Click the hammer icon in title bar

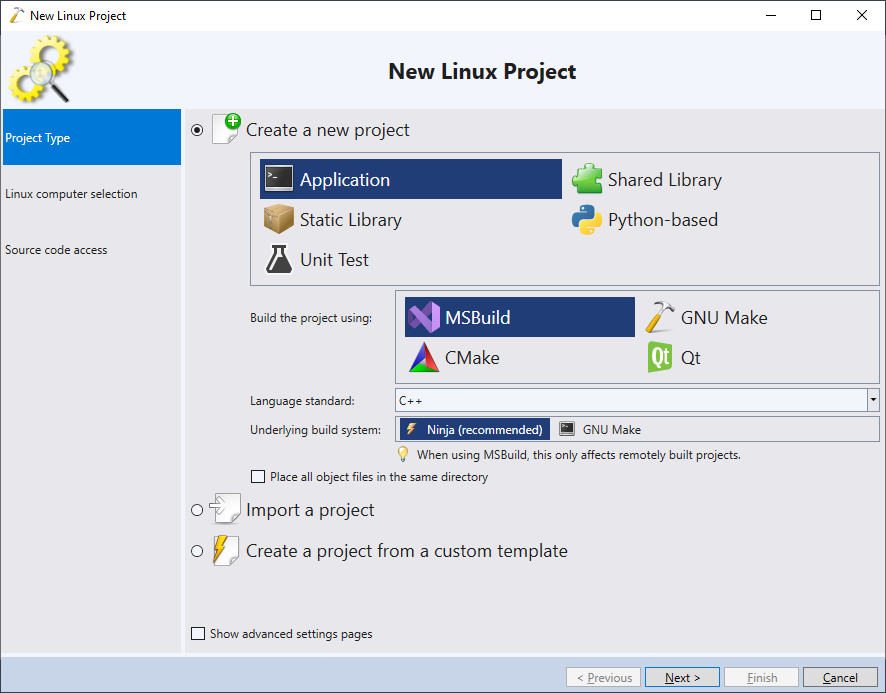point(17,15)
